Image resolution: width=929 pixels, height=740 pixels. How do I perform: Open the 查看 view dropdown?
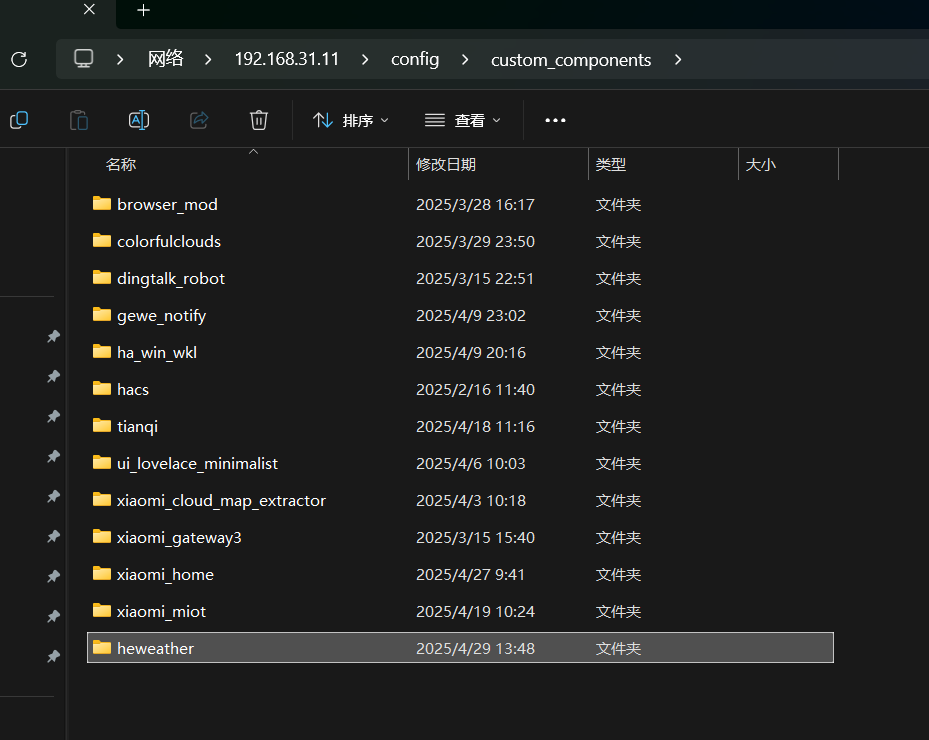coord(463,120)
